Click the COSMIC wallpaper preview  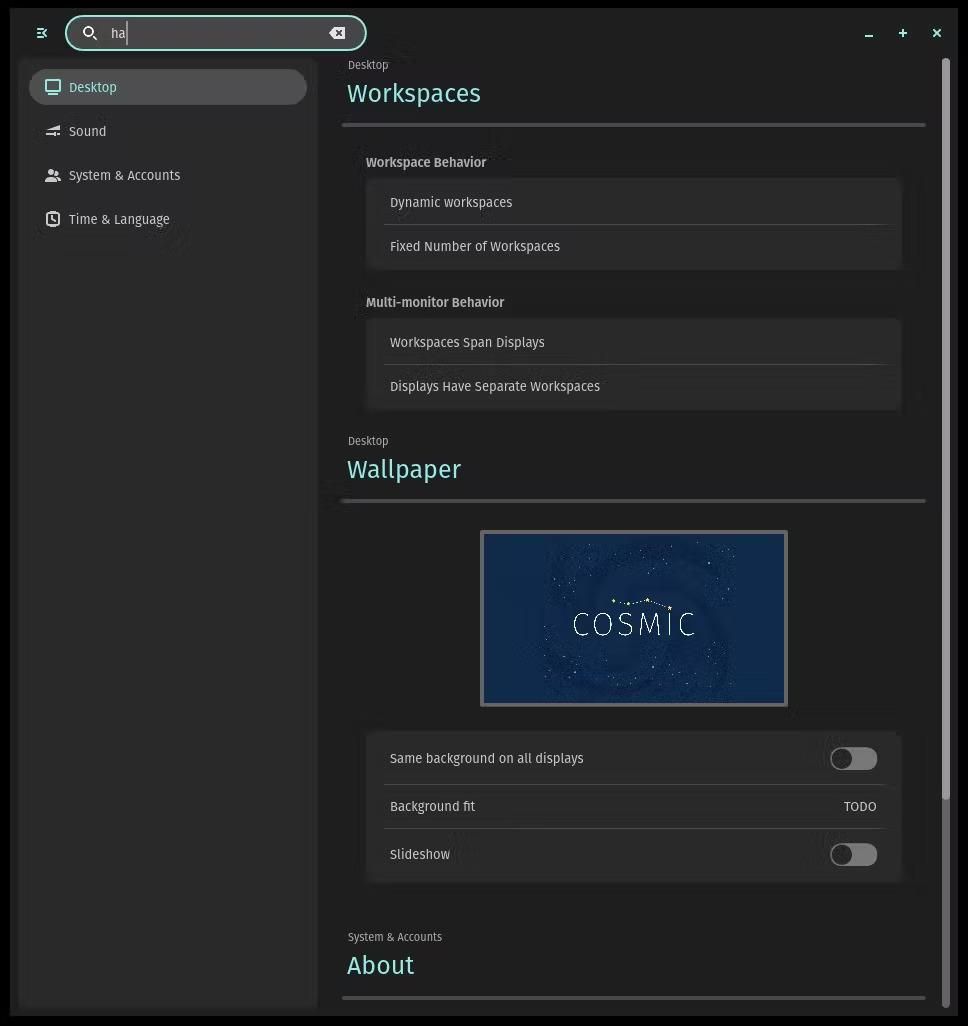[x=634, y=618]
